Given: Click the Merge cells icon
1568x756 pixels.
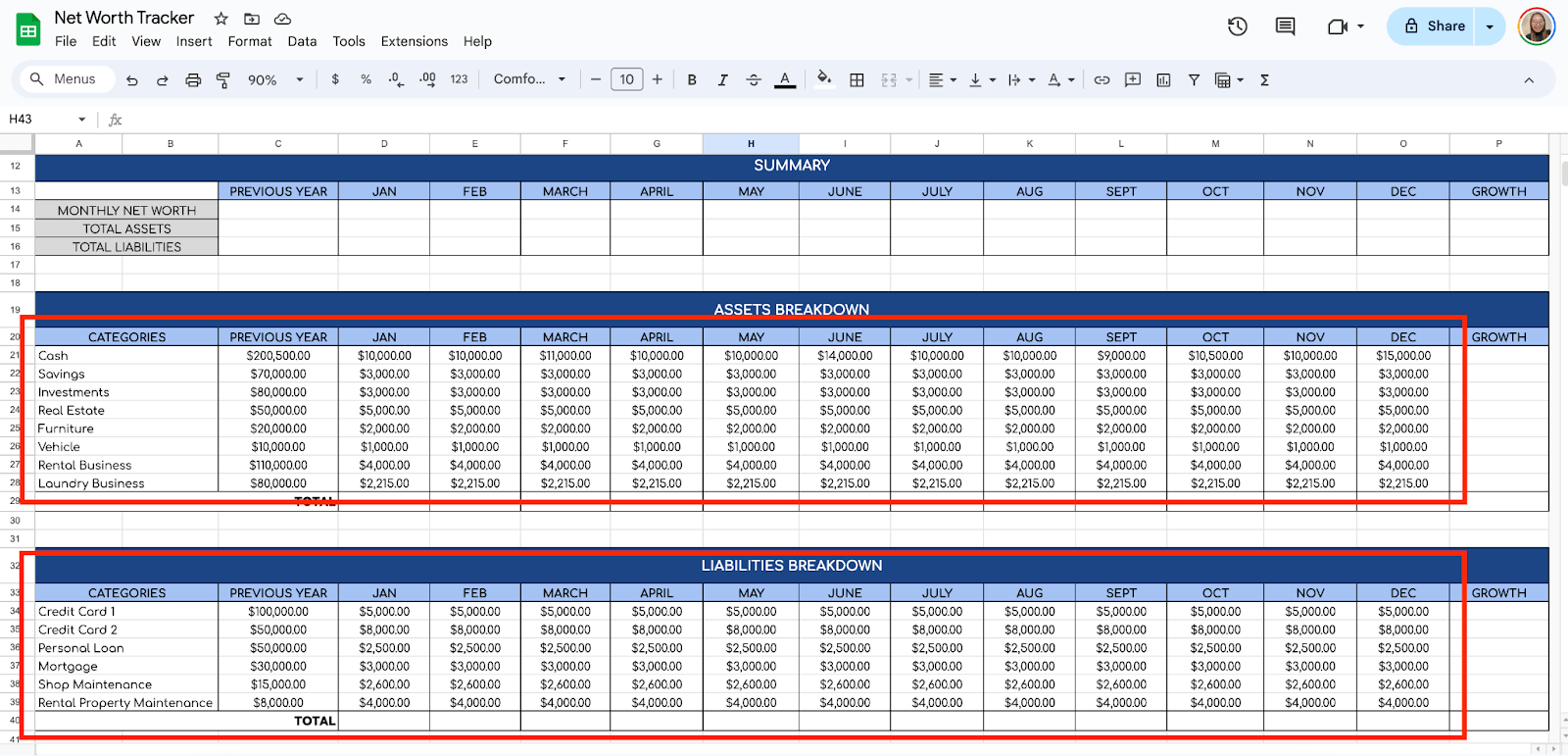Looking at the screenshot, I should pos(889,80).
